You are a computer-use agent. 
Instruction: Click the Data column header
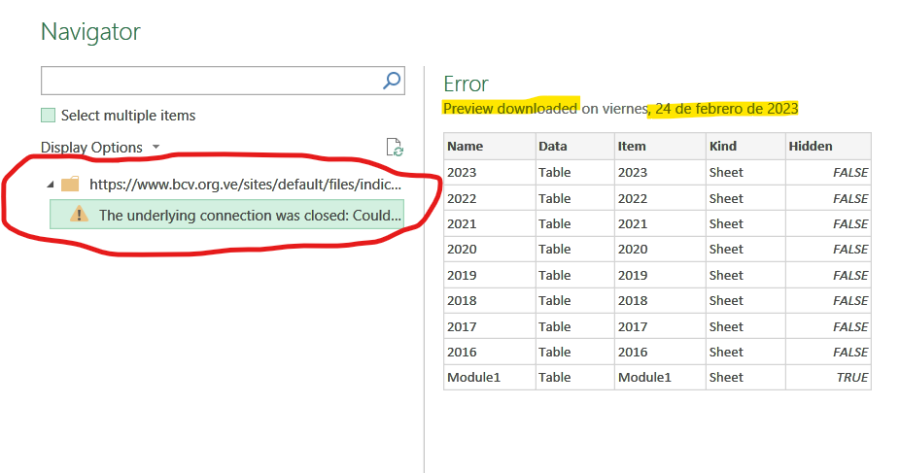(575, 146)
